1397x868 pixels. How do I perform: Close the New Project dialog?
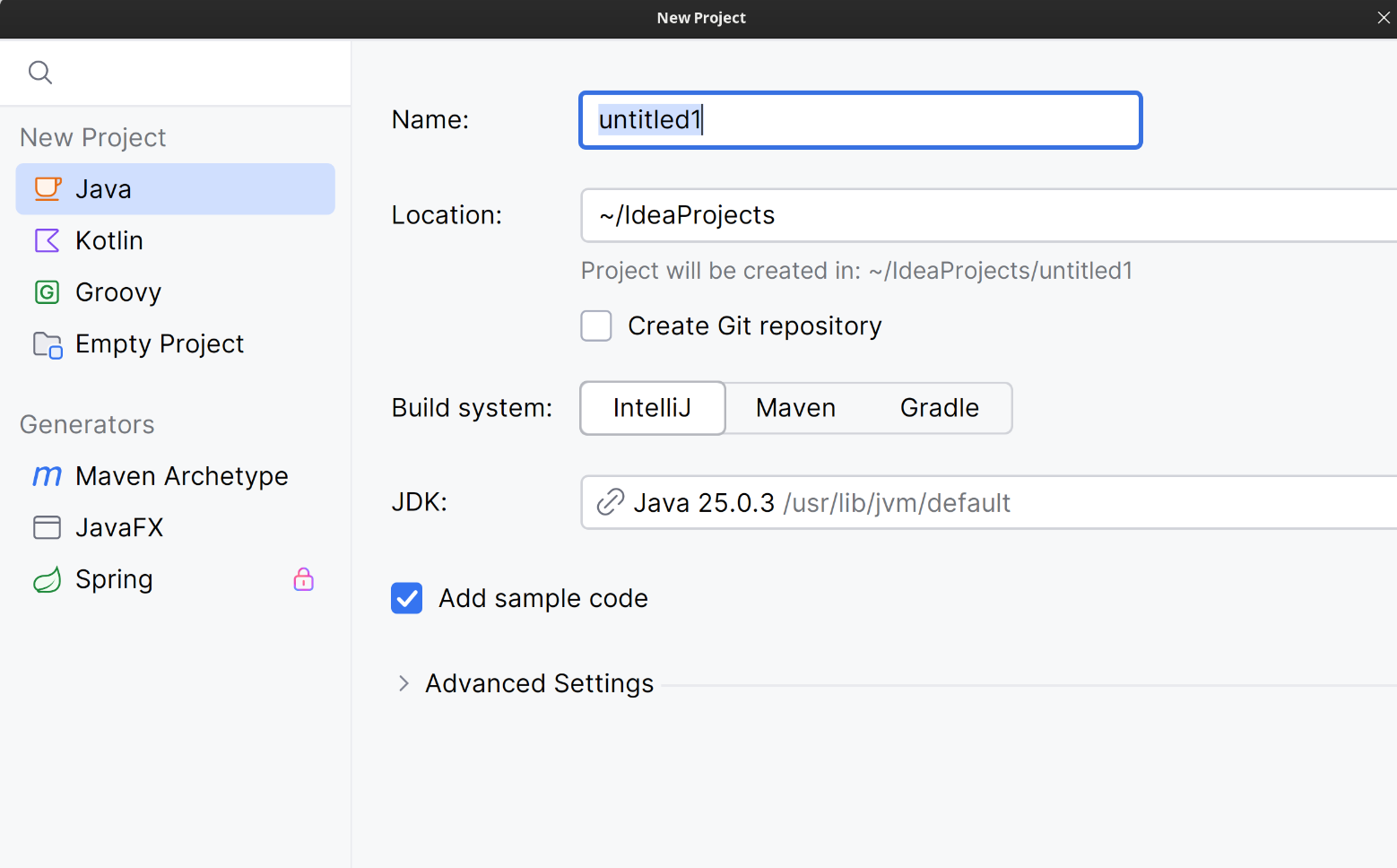click(1384, 18)
